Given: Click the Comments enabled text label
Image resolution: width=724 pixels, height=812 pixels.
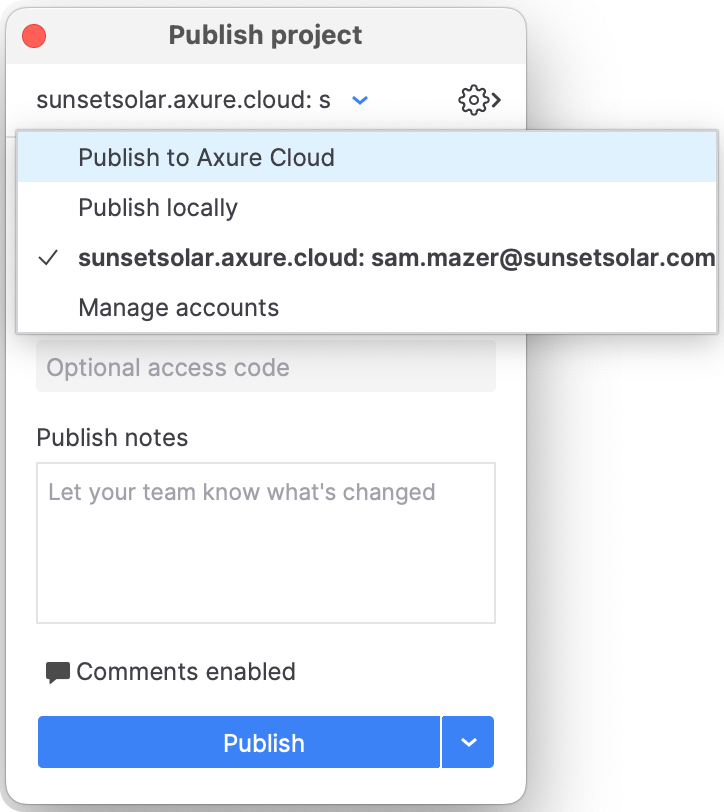Looking at the screenshot, I should (186, 671).
